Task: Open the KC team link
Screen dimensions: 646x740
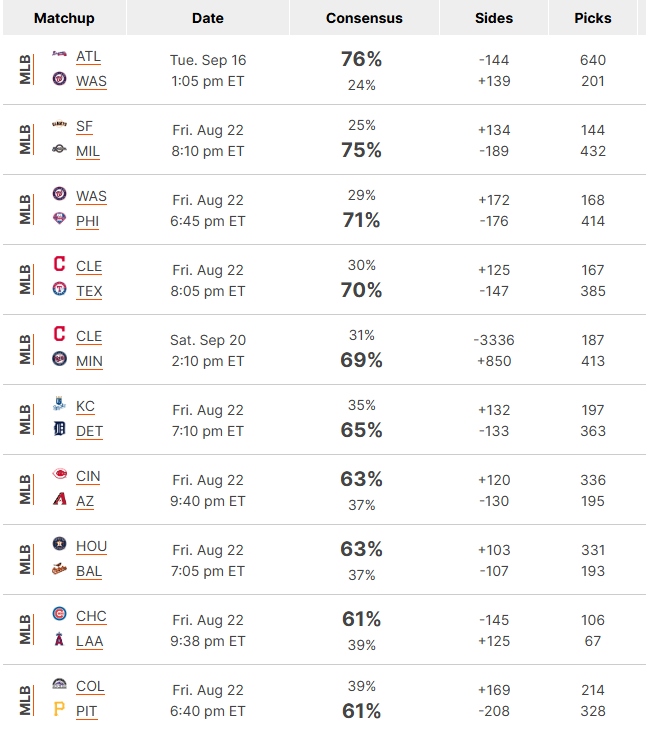Action: point(85,406)
